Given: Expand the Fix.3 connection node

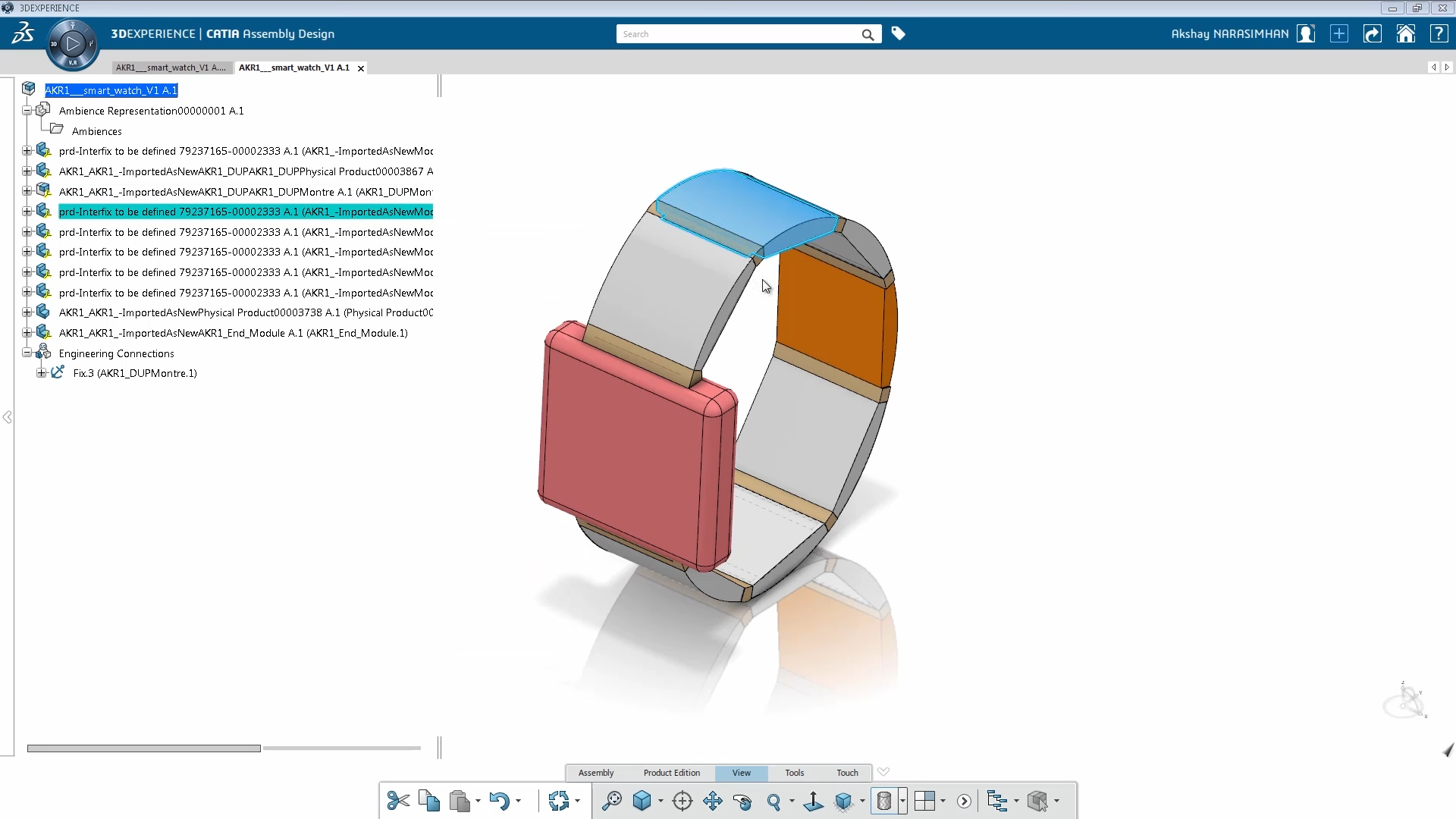Looking at the screenshot, I should (x=42, y=373).
